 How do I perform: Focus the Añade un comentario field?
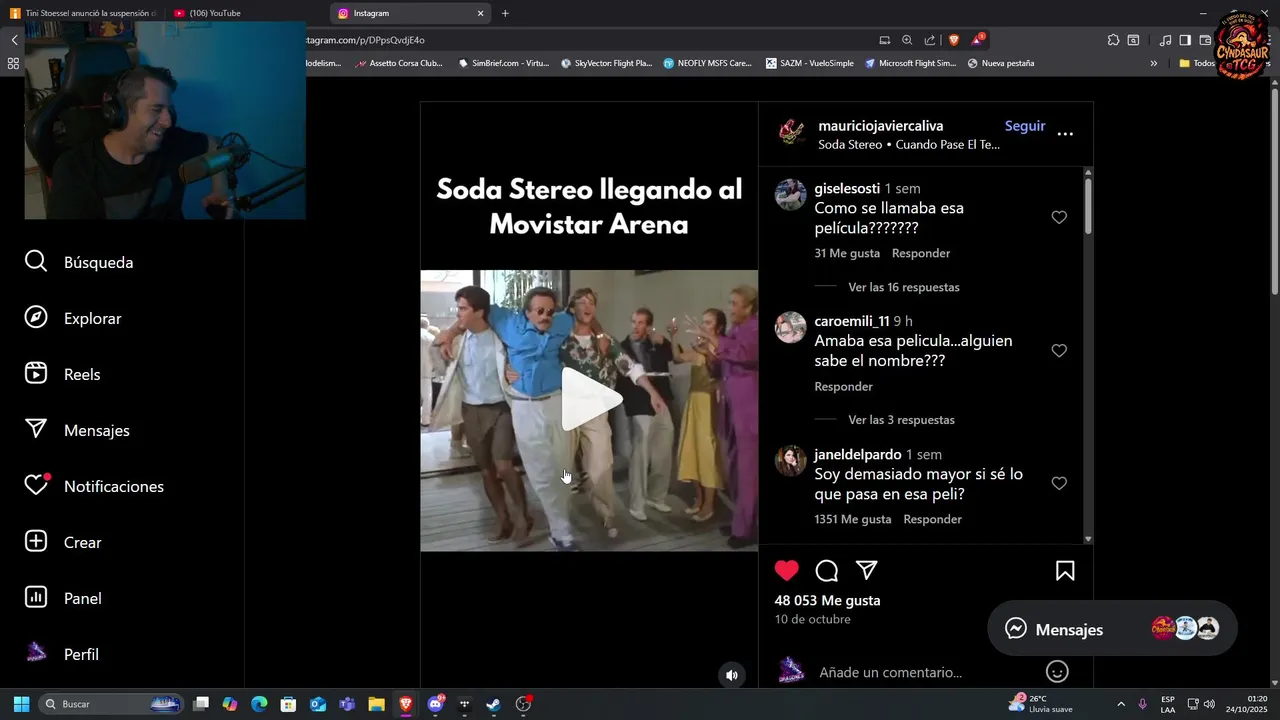click(890, 673)
